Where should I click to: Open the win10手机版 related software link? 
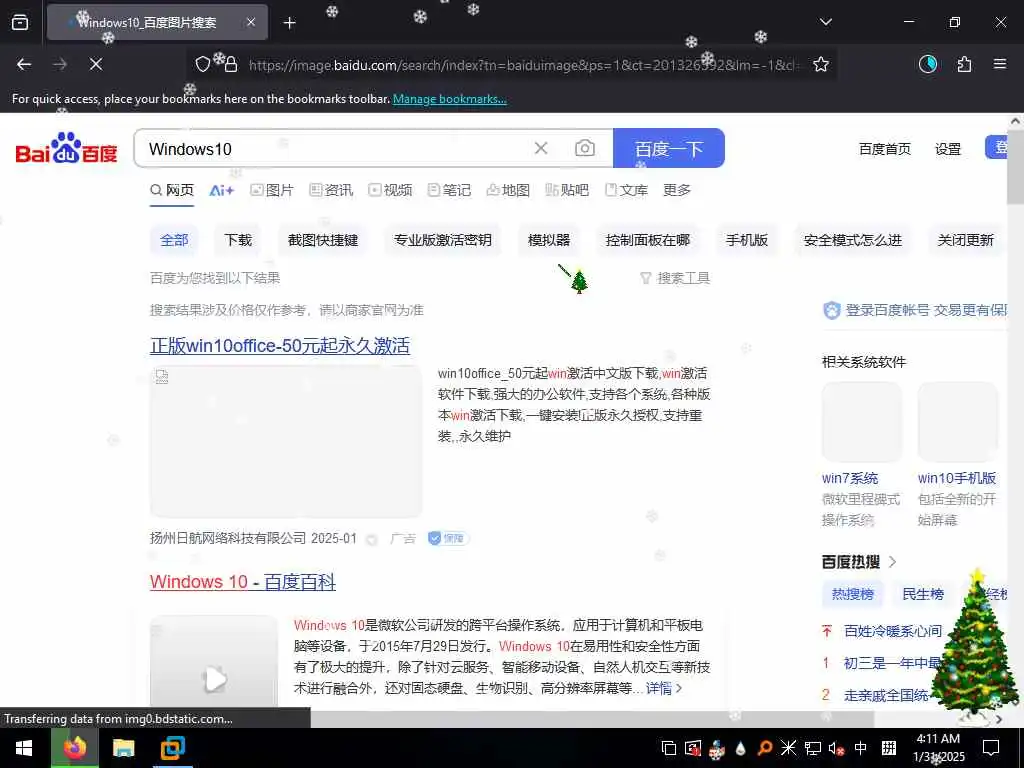click(x=957, y=478)
